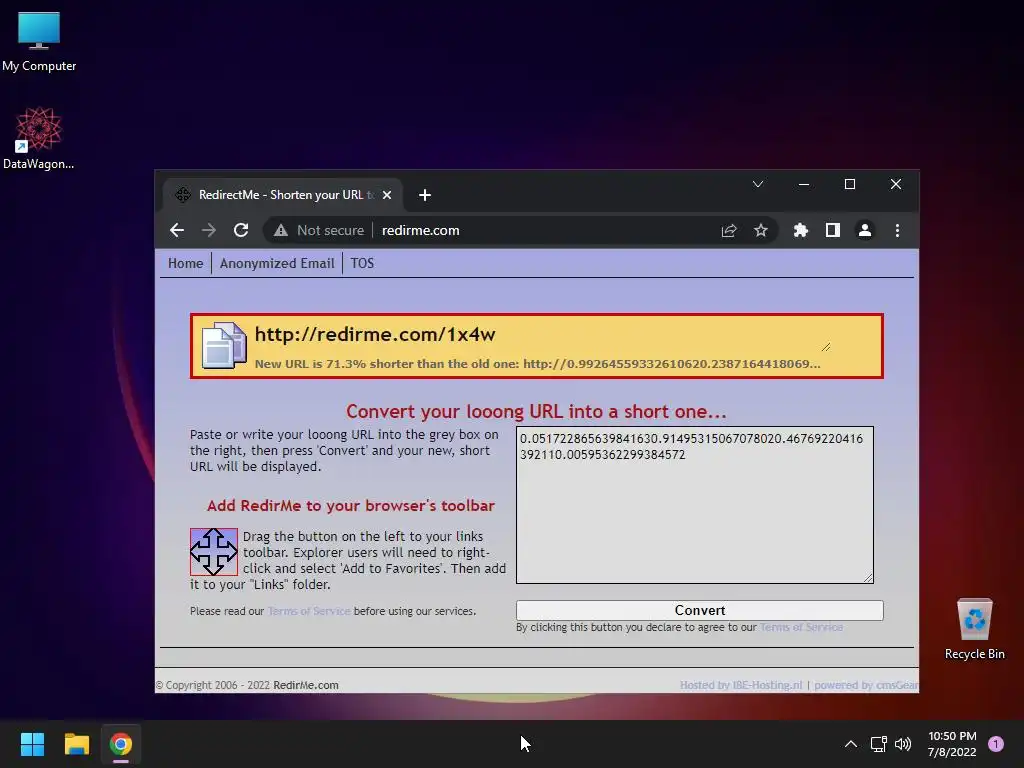Click the resize handle of yellow result box

click(825, 347)
